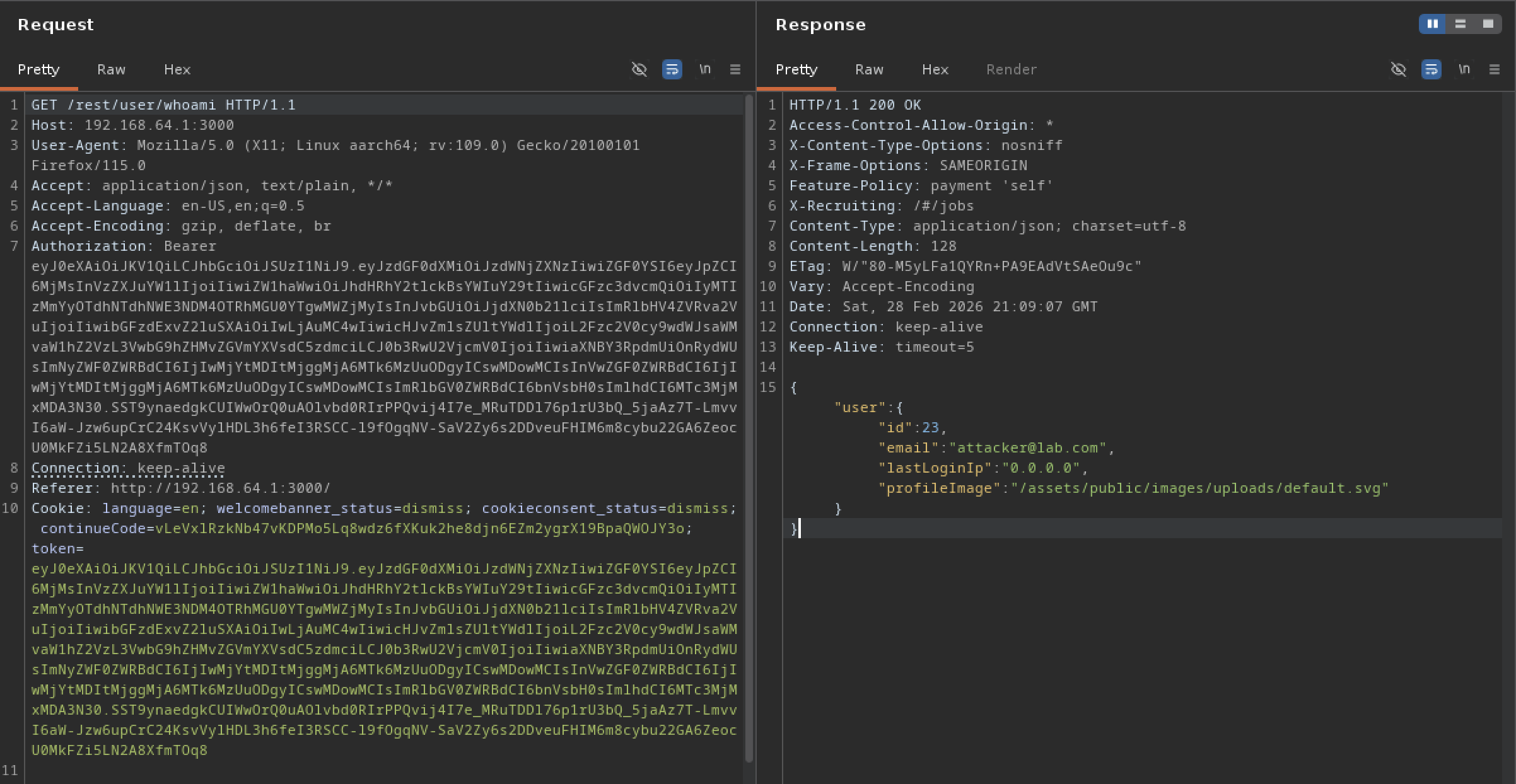The width and height of the screenshot is (1516, 784).
Task: Switch to Raw tab in Response pane
Action: point(869,69)
